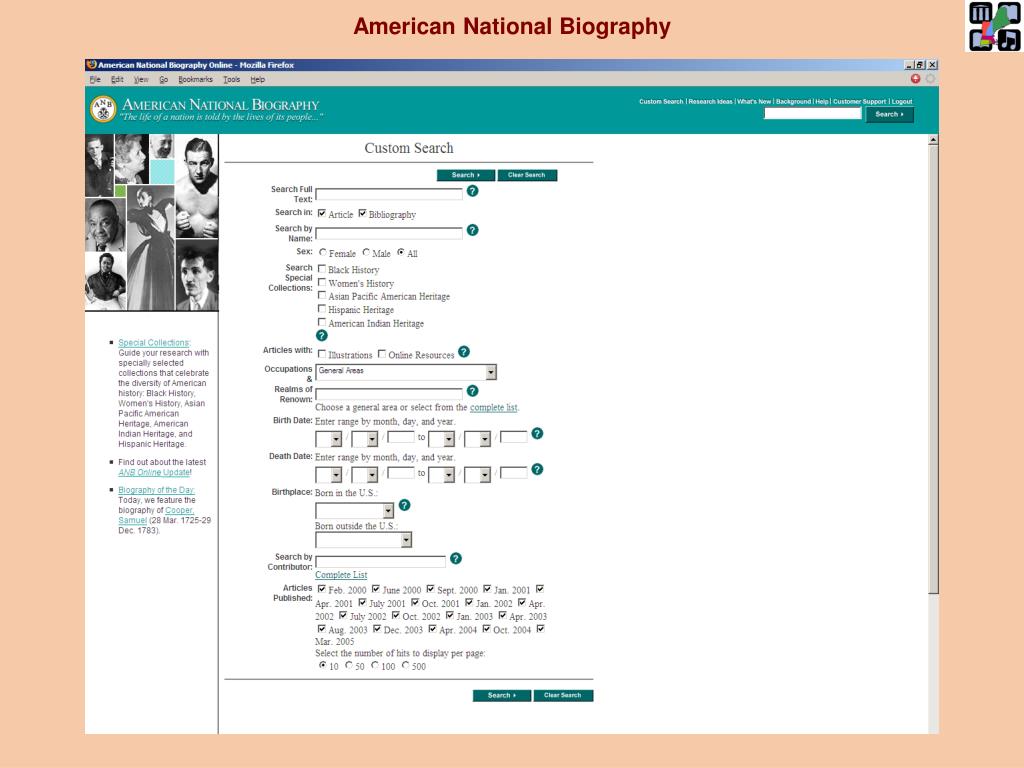Open Research Ideas header link
The height and width of the screenshot is (768, 1024).
tap(711, 102)
